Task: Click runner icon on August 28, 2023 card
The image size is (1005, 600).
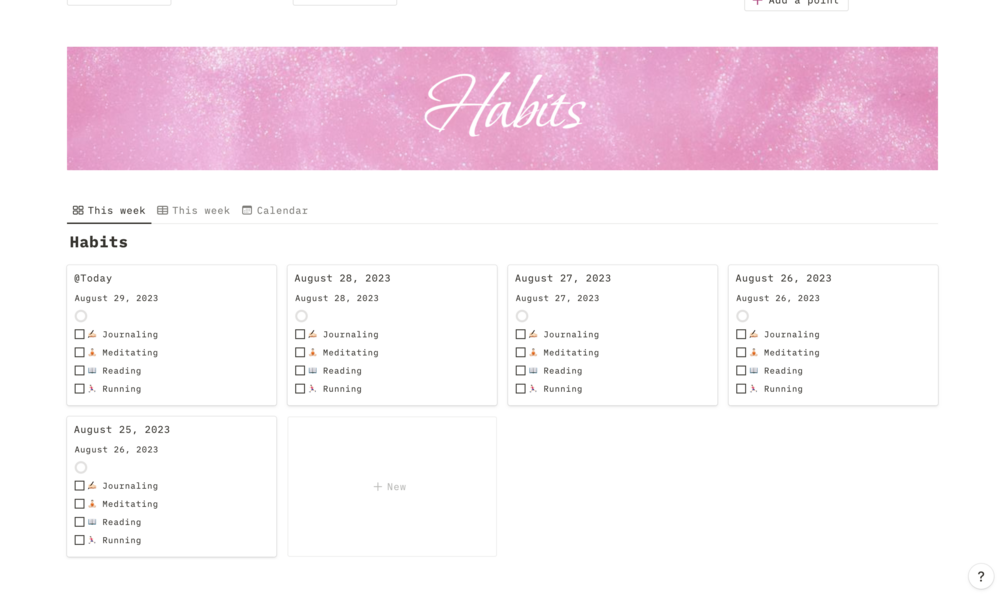Action: 313,388
